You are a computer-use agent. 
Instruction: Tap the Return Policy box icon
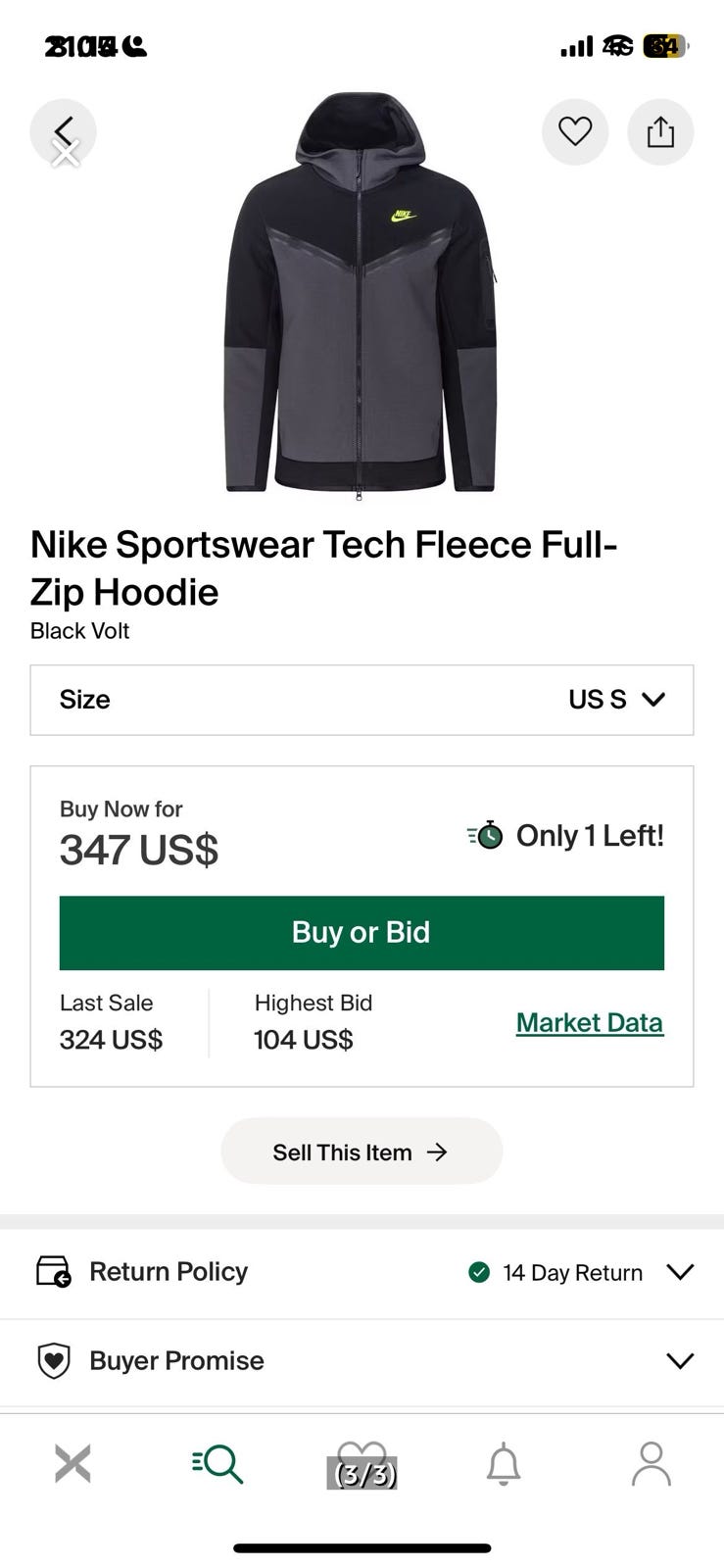point(53,1272)
